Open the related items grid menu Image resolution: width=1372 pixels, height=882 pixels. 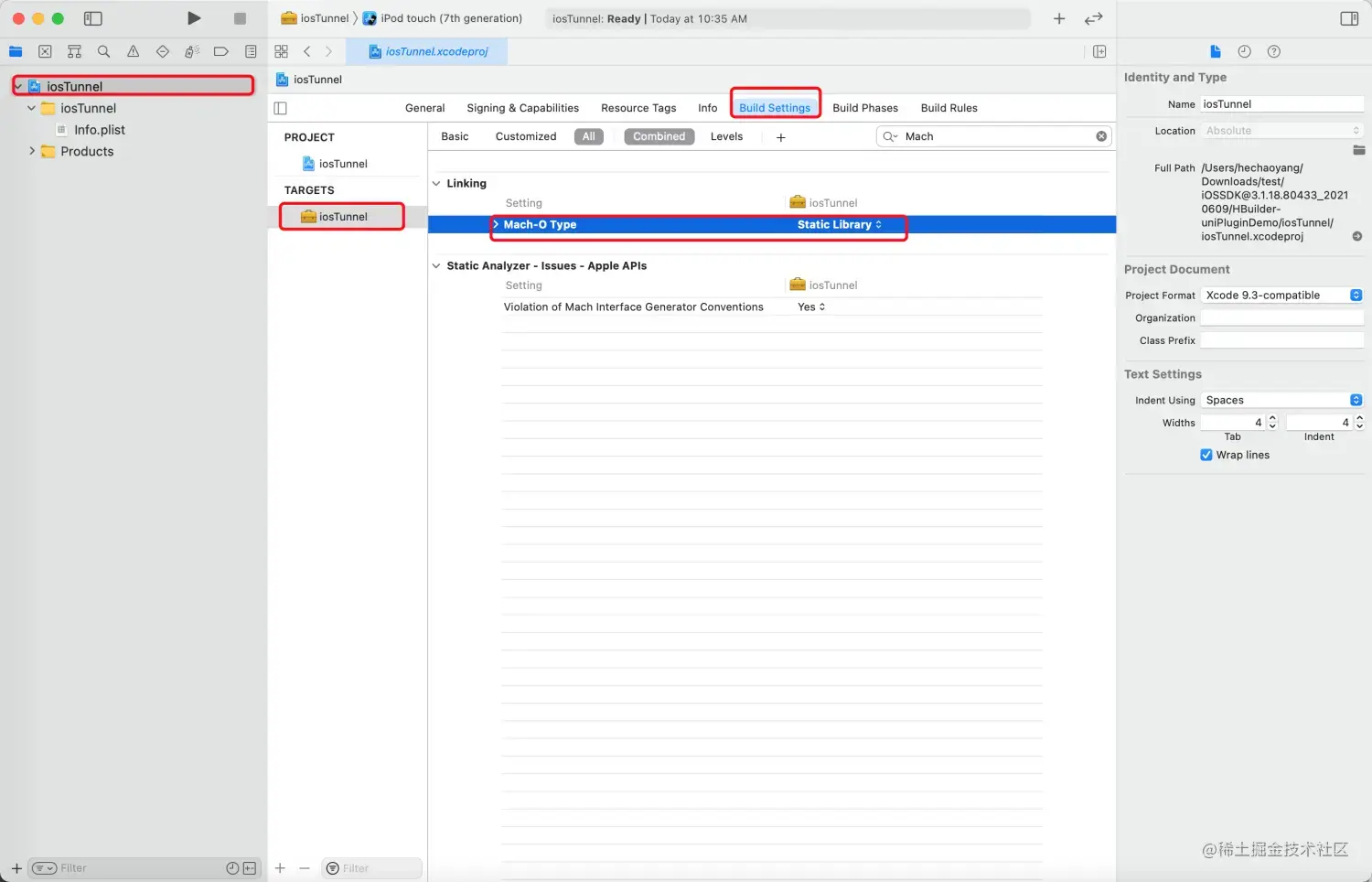pyautogui.click(x=281, y=51)
